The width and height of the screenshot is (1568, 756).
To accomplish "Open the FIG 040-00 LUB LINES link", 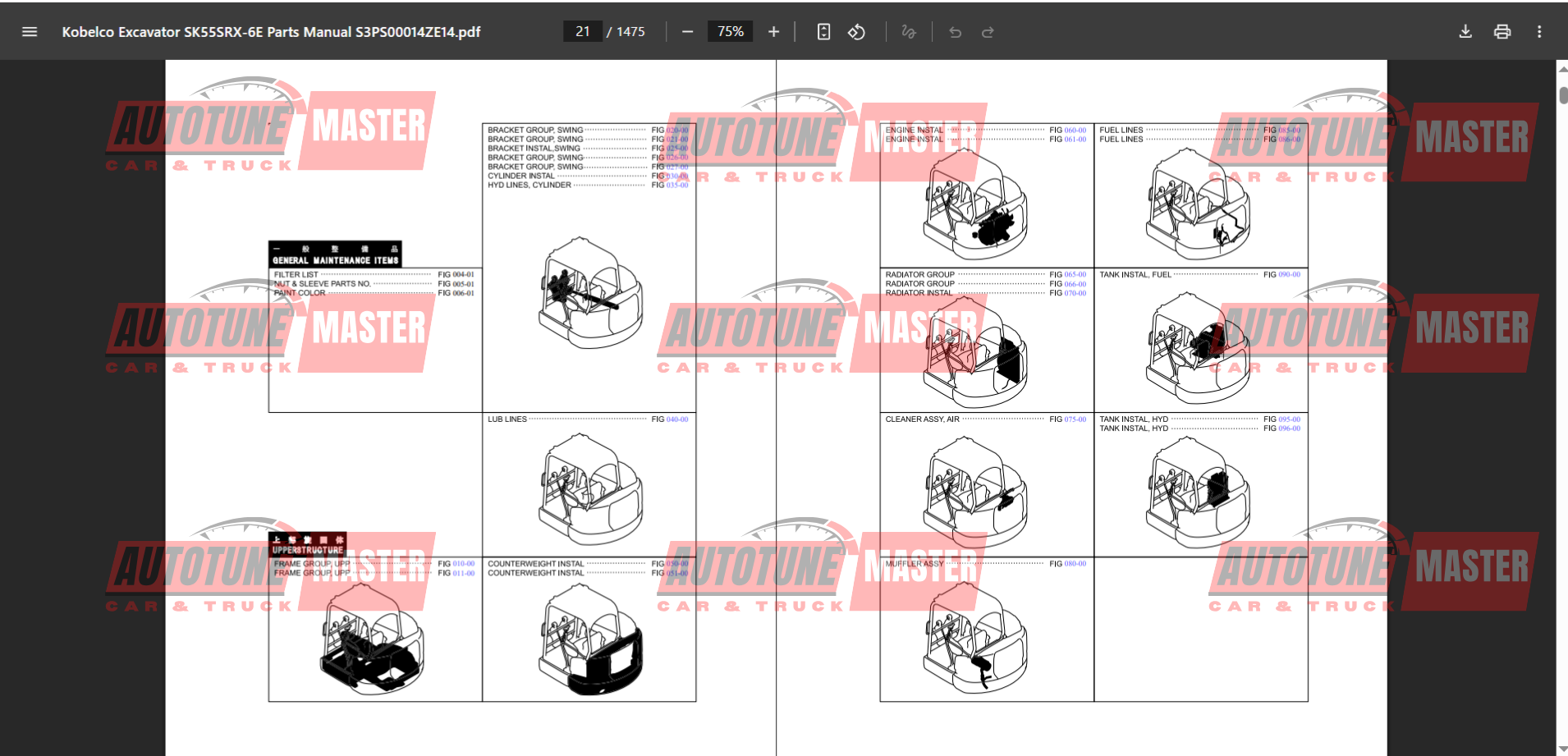I will [x=676, y=419].
